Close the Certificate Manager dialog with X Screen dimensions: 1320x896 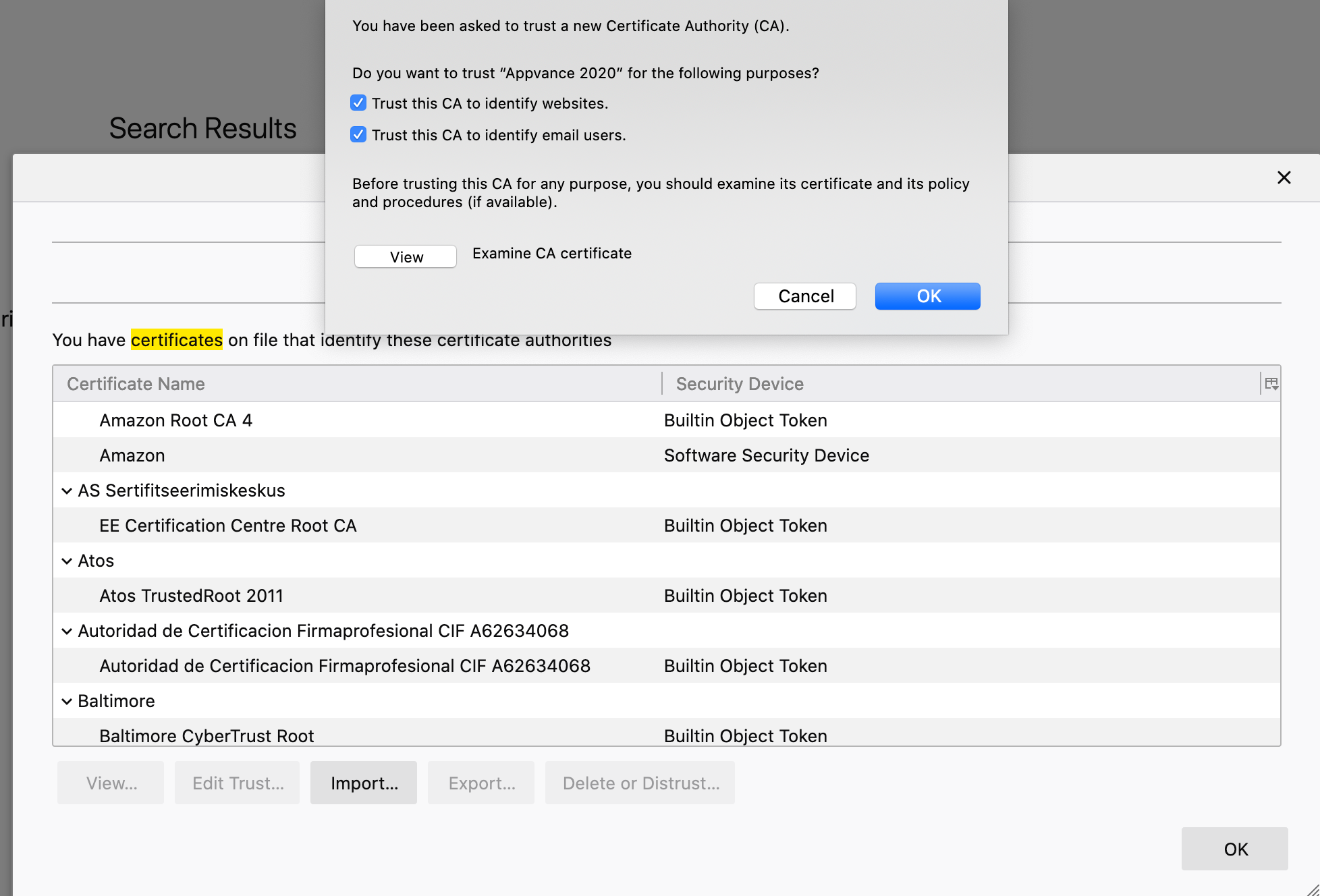click(1284, 177)
